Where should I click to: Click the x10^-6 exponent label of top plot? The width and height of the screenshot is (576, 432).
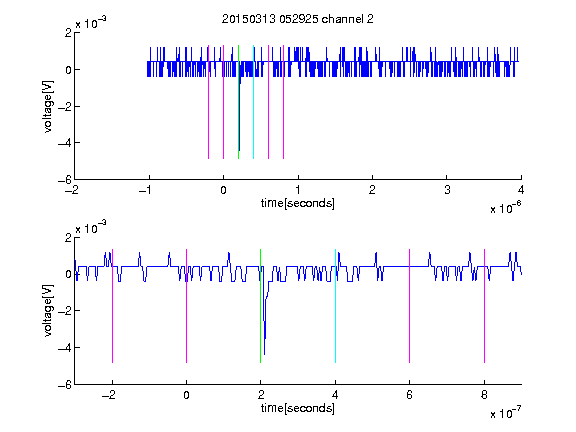pos(505,208)
